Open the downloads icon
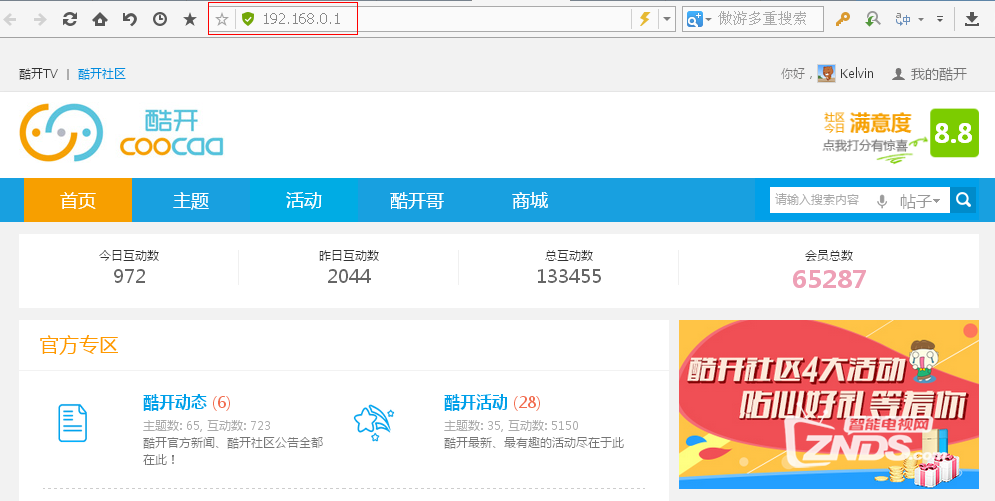The height and width of the screenshot is (501, 995). coord(972,19)
